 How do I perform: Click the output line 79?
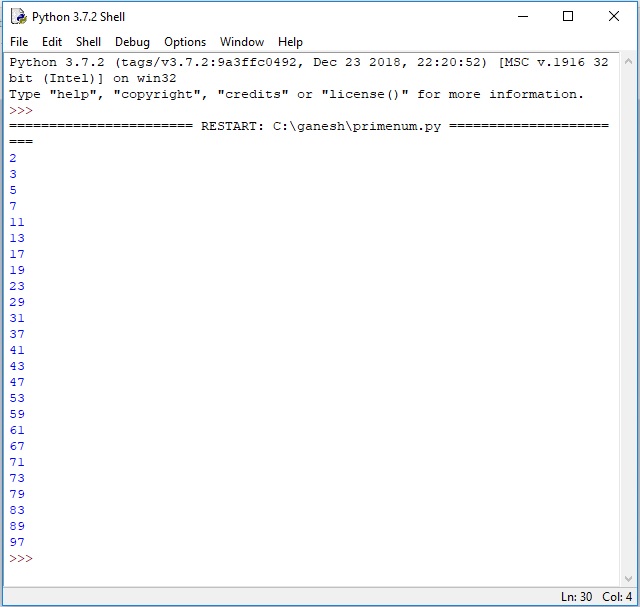17,494
